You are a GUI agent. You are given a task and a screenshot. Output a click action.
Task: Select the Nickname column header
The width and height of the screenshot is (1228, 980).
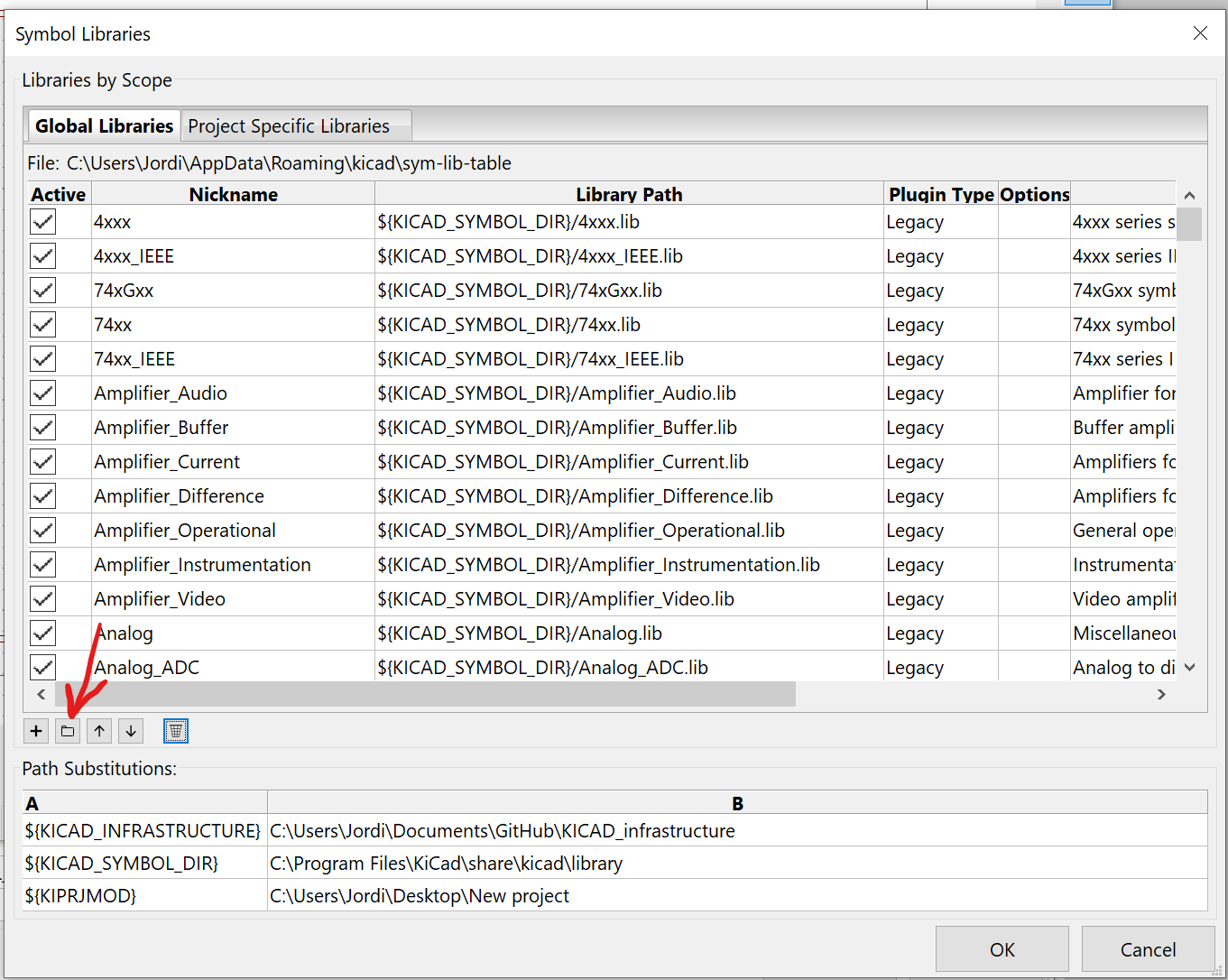tap(233, 194)
